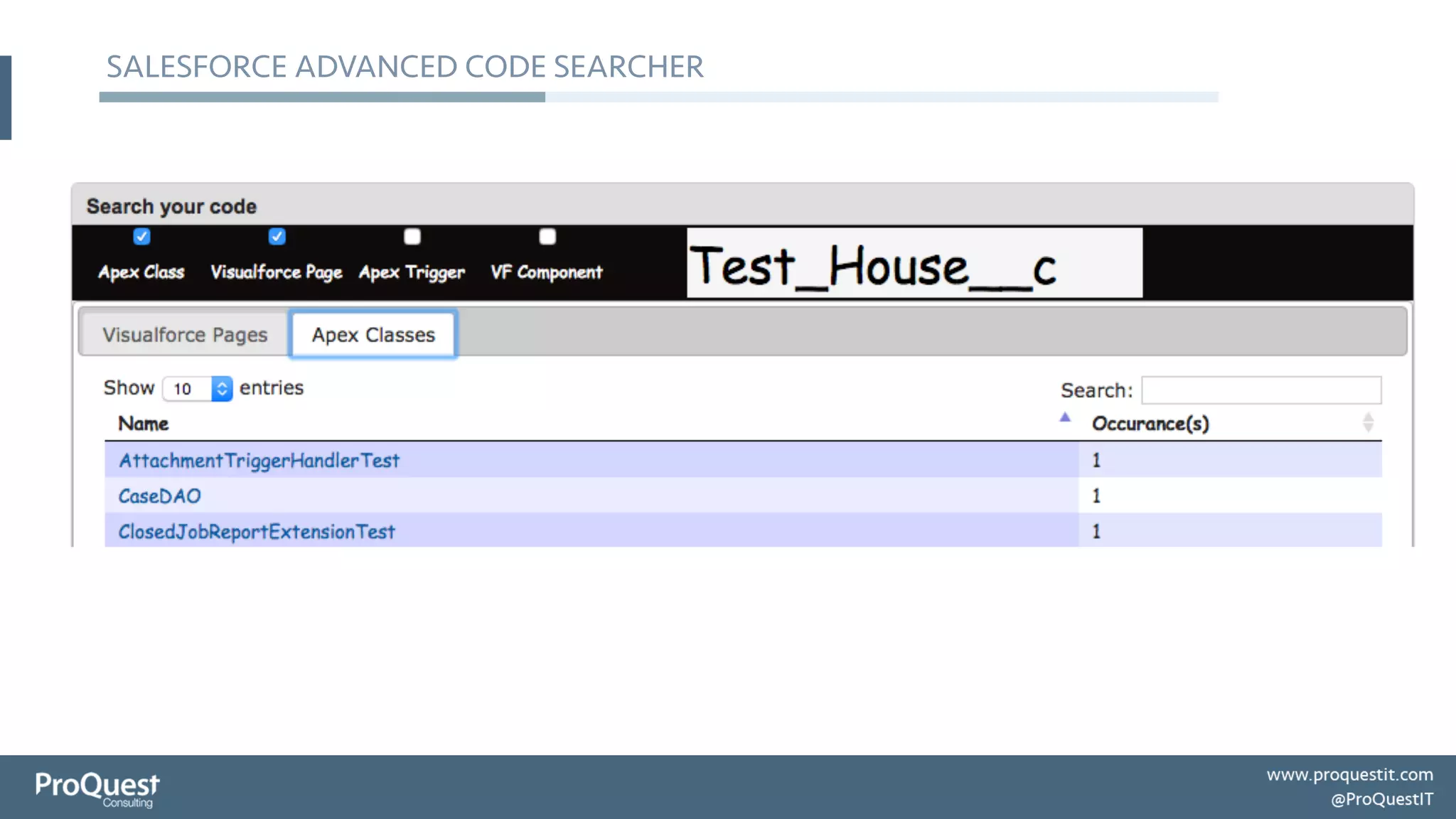Click the Name column ascending sort arrow
This screenshot has height=819, width=1456.
[1064, 417]
